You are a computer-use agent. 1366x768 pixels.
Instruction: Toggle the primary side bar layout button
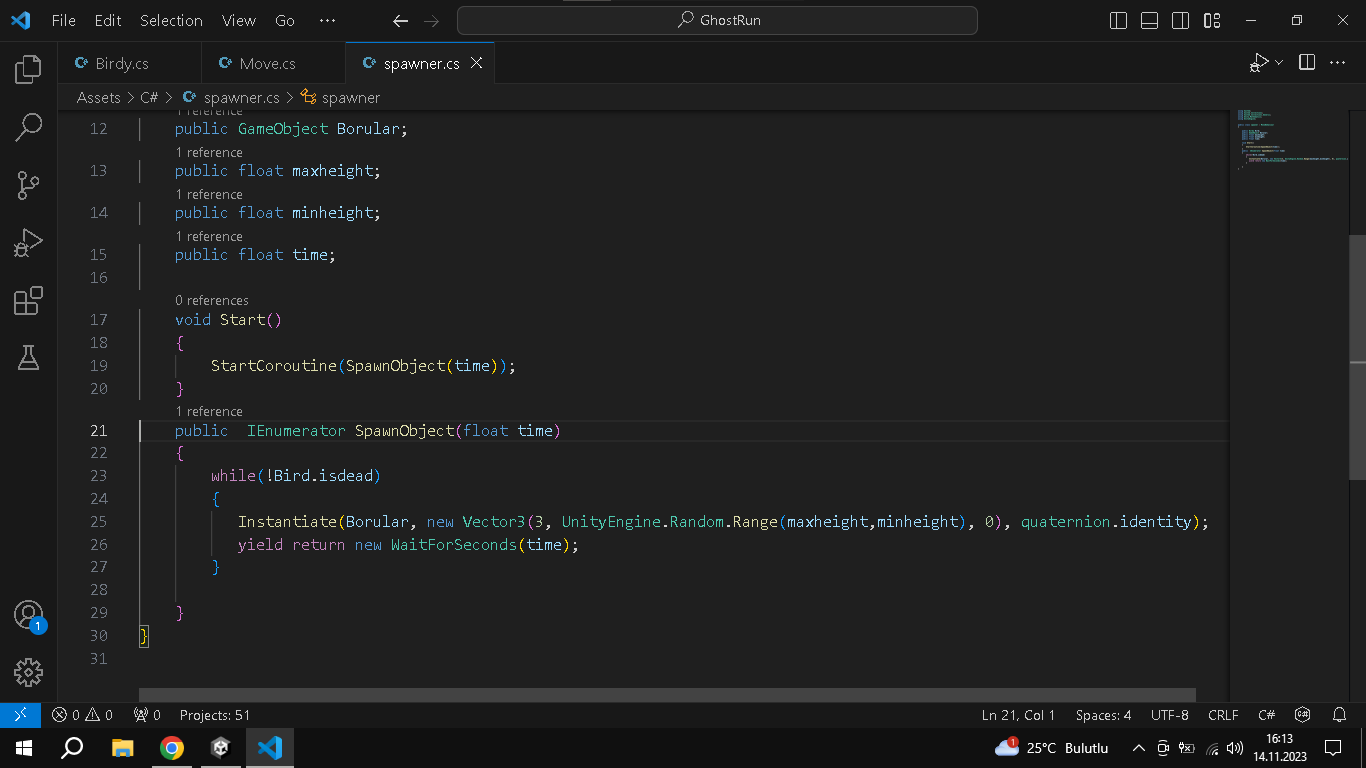[1119, 20]
